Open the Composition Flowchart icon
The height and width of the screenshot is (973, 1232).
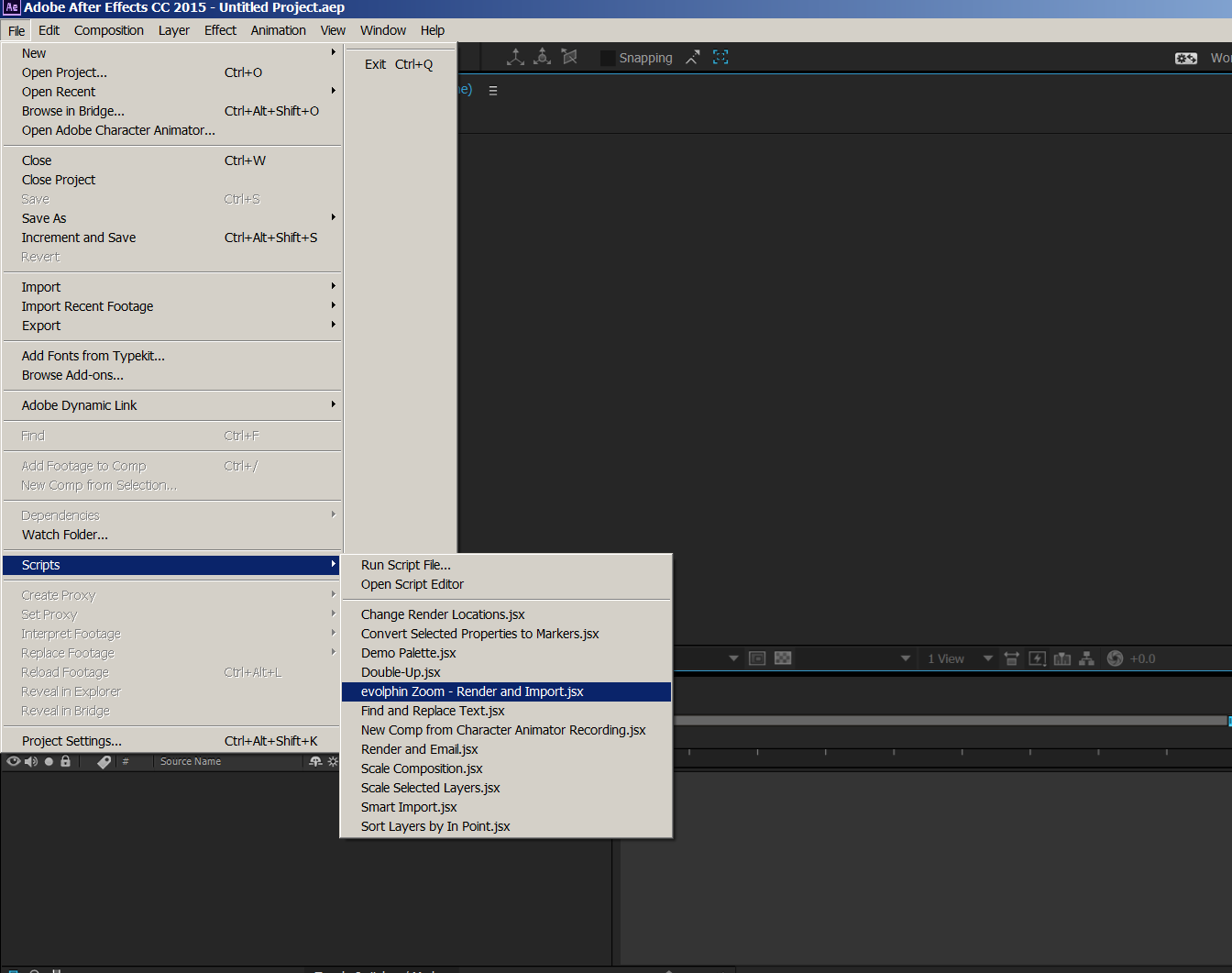(x=1086, y=658)
